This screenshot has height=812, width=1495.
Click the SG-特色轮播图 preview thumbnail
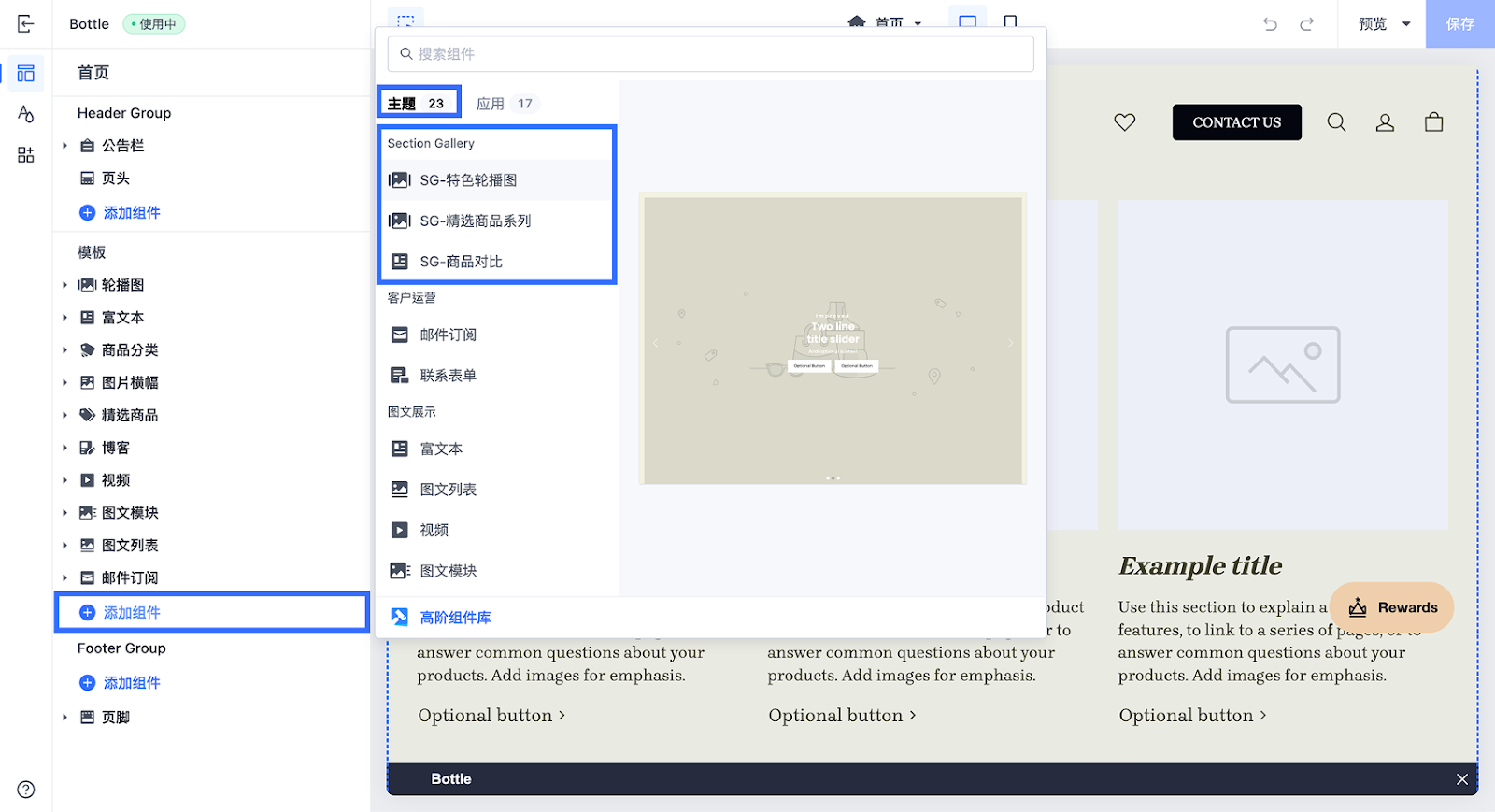[x=833, y=339]
